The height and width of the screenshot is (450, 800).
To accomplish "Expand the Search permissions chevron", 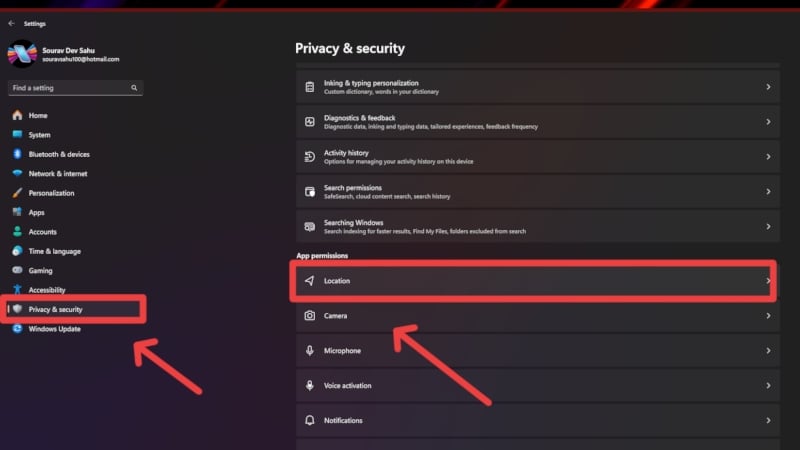I will (768, 191).
